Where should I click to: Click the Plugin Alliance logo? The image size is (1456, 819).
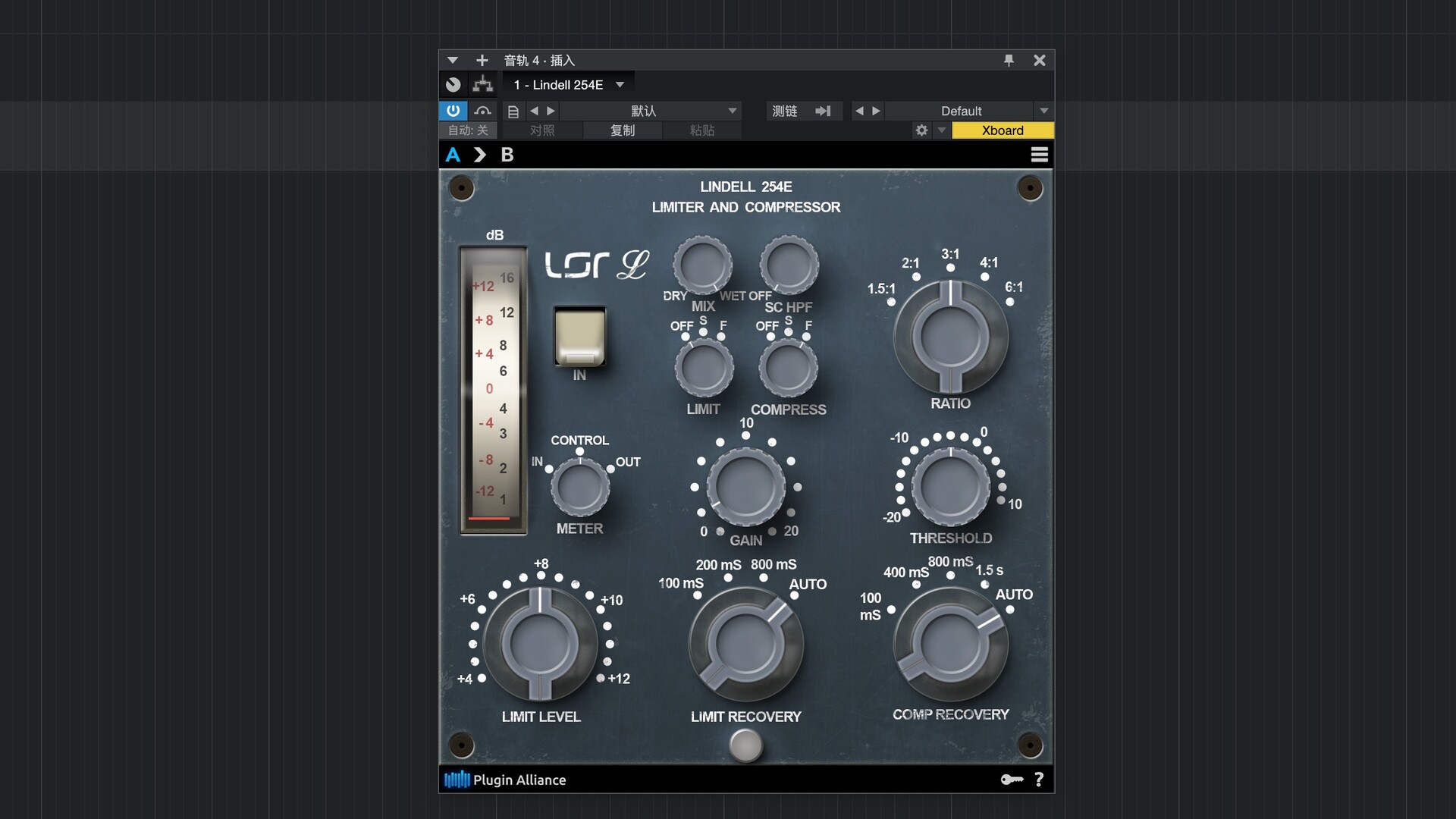pos(505,780)
